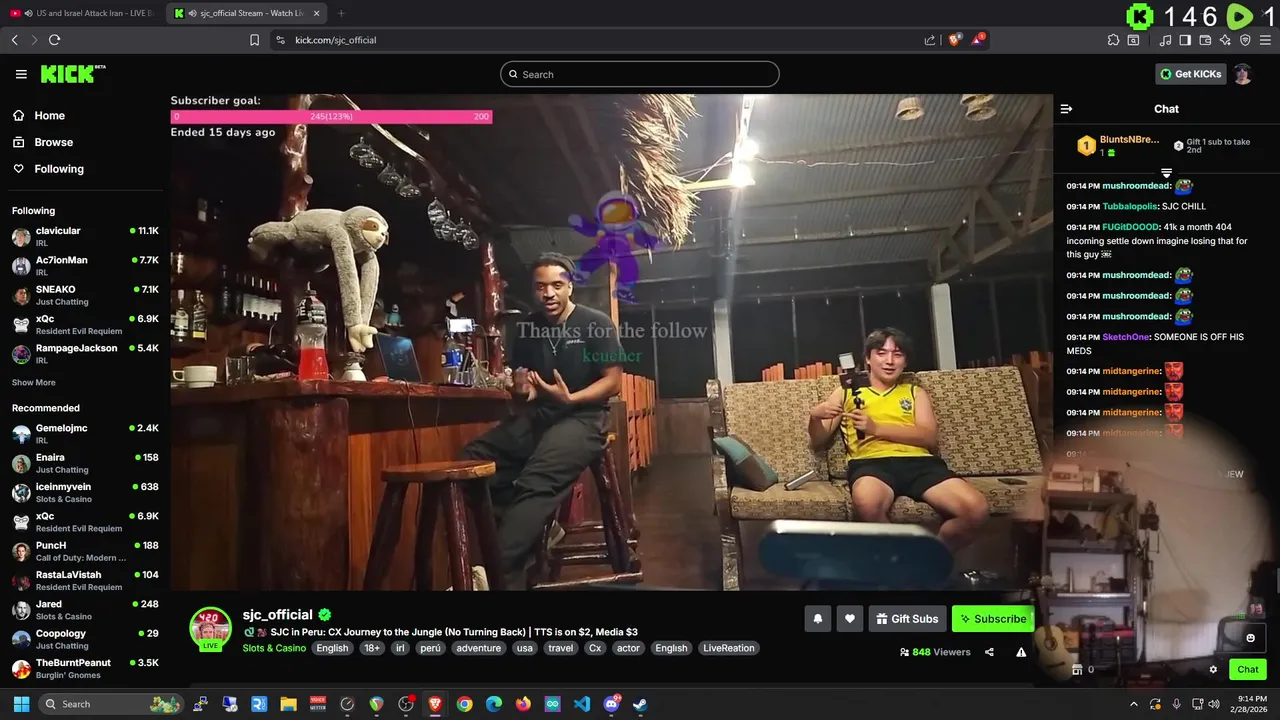Open browser extensions puzzle icon
This screenshot has width=1280, height=720.
(1113, 40)
